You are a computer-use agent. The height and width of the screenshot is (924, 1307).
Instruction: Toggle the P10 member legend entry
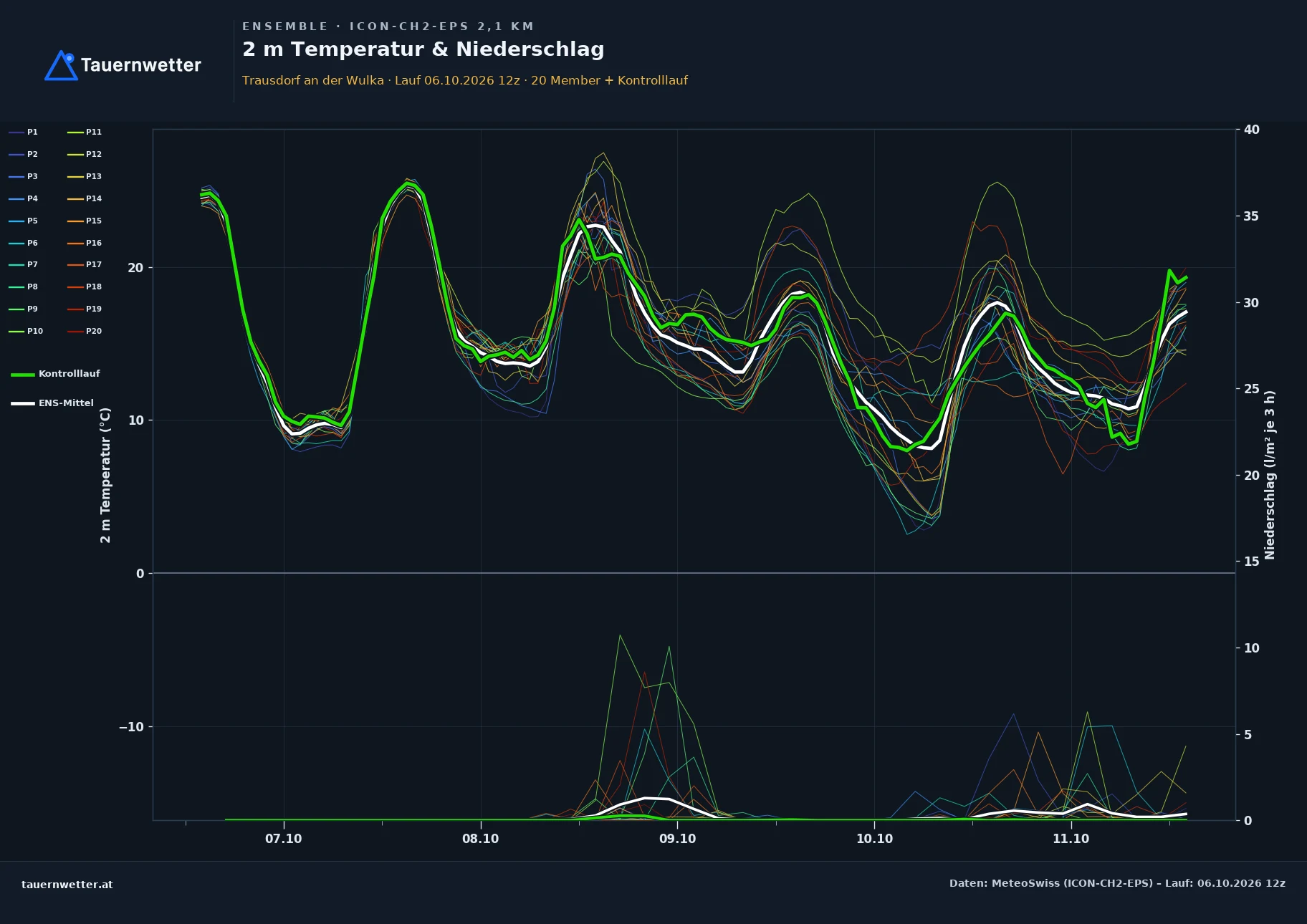[x=26, y=331]
